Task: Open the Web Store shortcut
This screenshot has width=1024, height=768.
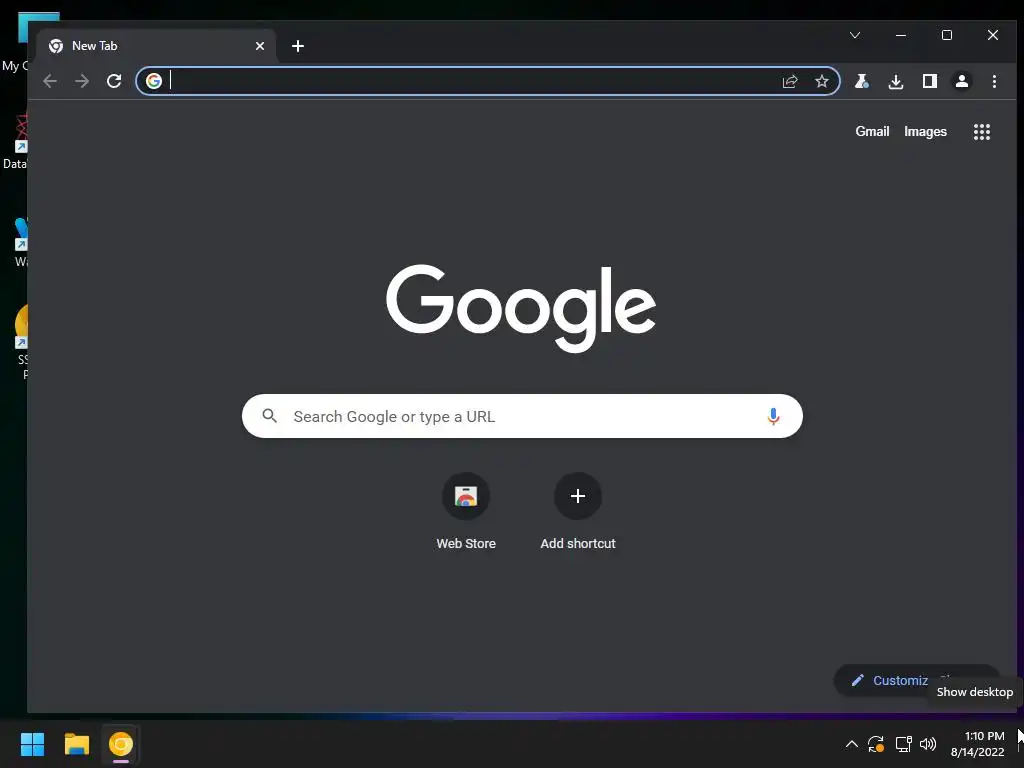Action: coord(466,513)
